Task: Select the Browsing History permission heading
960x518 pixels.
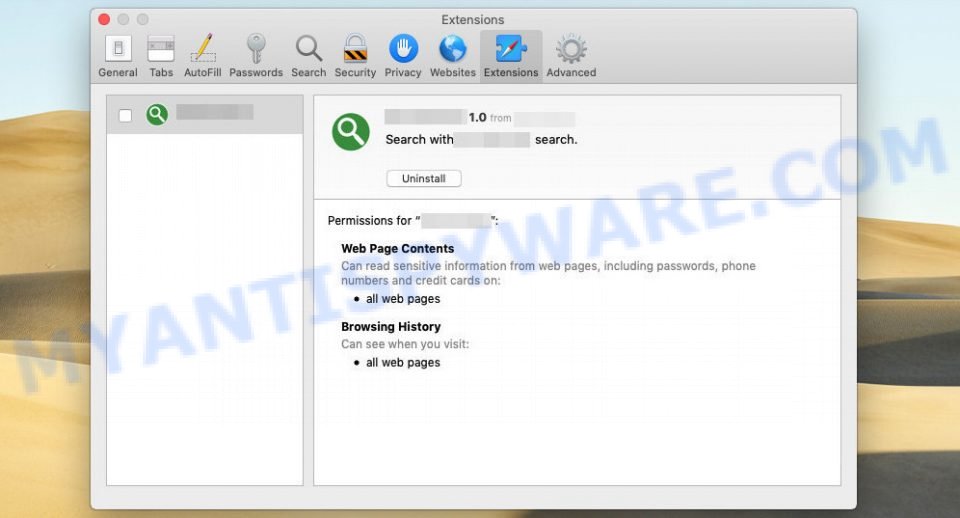Action: click(x=391, y=327)
